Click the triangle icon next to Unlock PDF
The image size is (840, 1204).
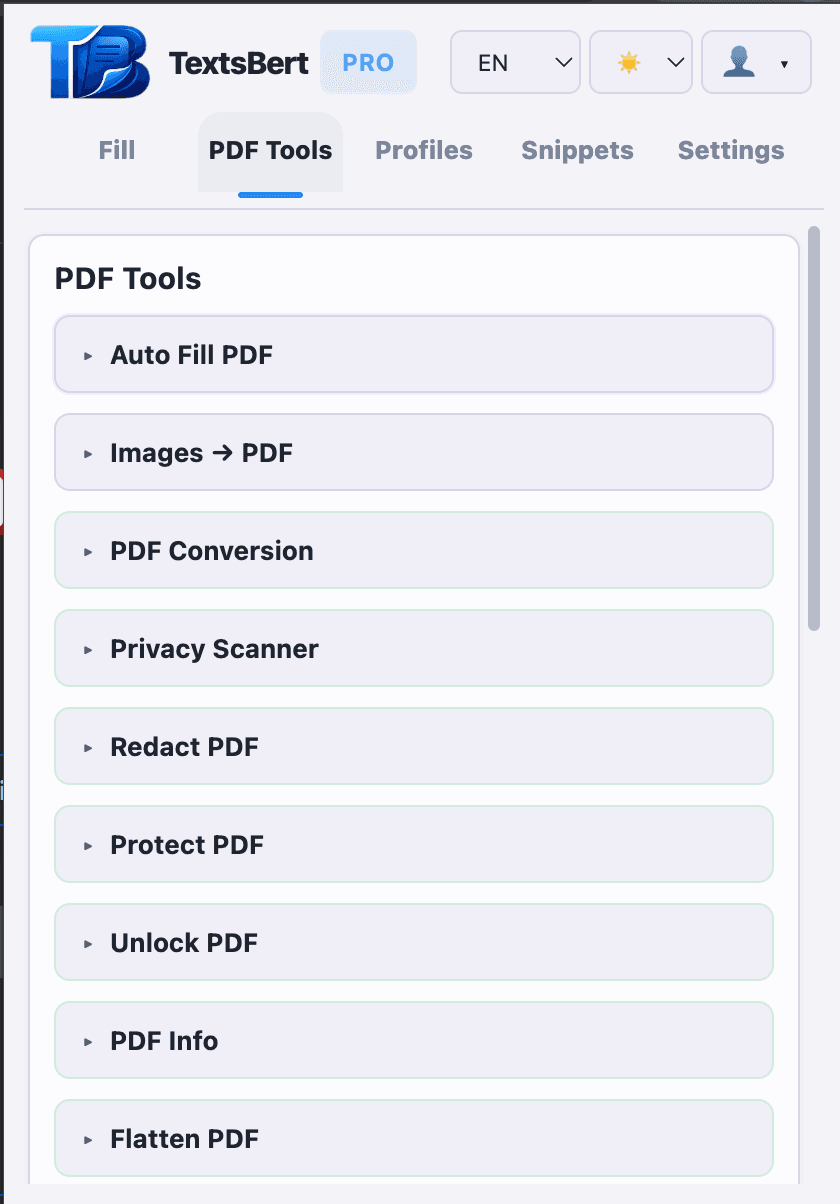(x=88, y=942)
